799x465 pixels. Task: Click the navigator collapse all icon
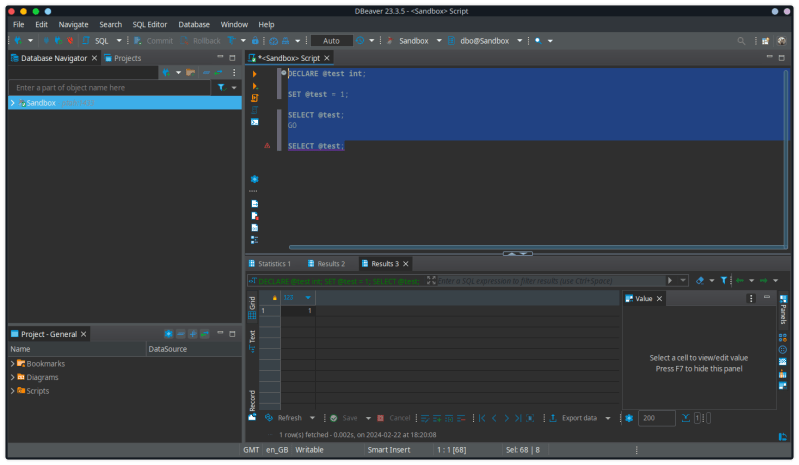206,72
